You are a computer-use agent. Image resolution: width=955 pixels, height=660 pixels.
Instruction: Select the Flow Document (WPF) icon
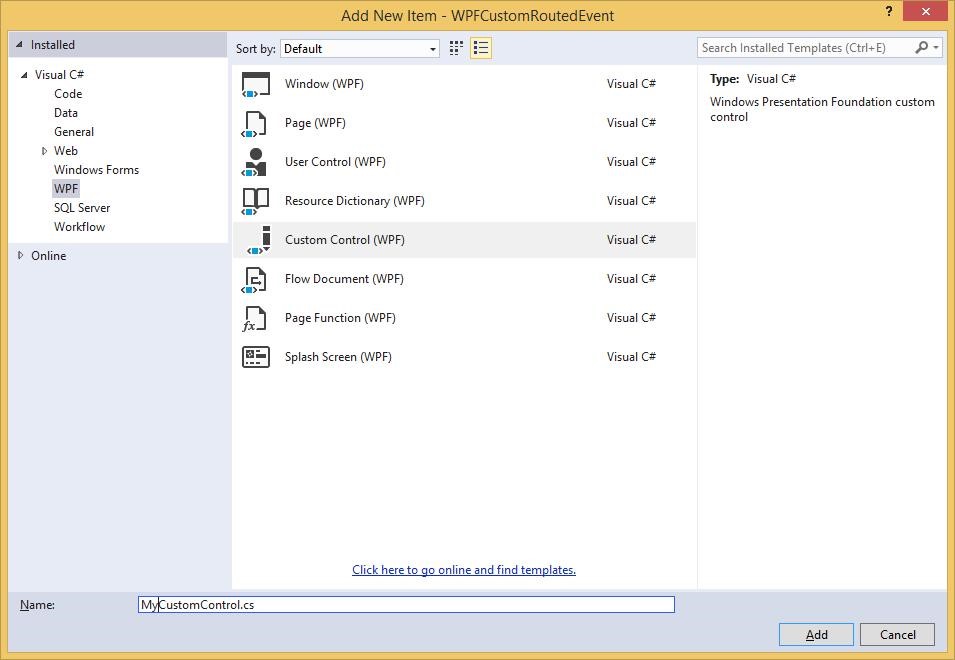click(x=255, y=279)
